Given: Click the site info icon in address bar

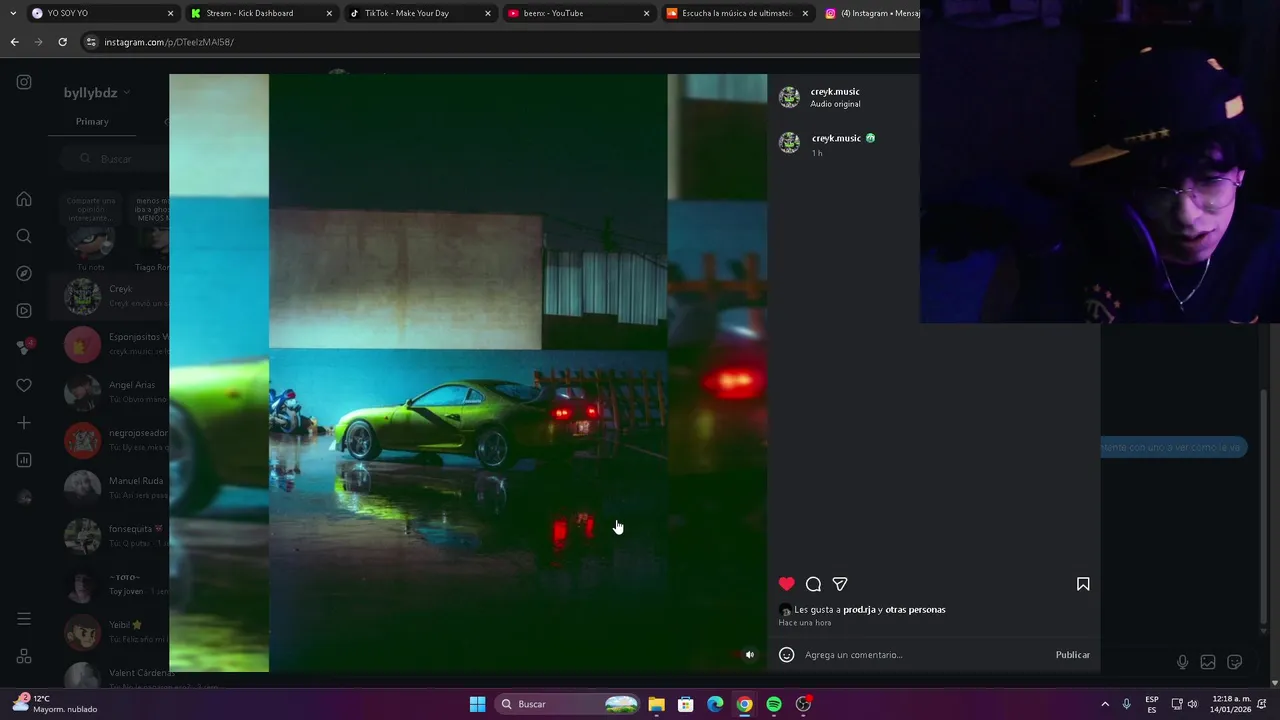Looking at the screenshot, I should [91, 42].
